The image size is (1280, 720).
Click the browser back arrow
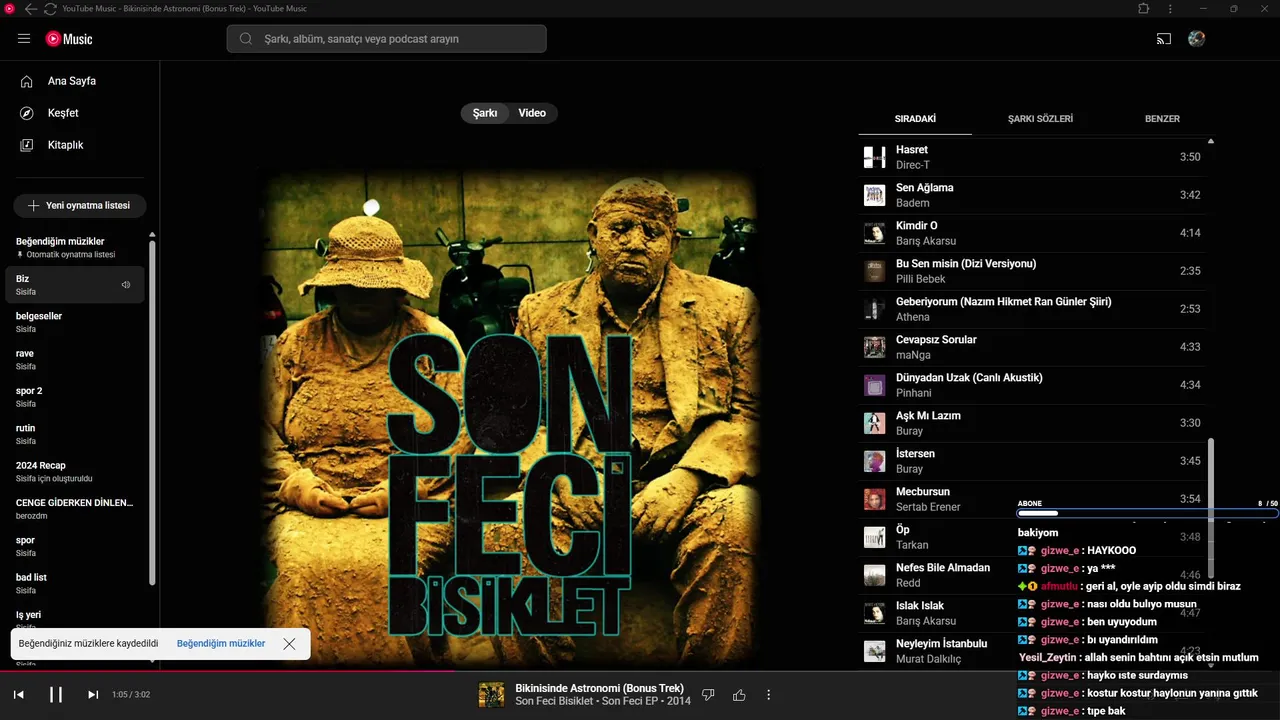tap(30, 8)
